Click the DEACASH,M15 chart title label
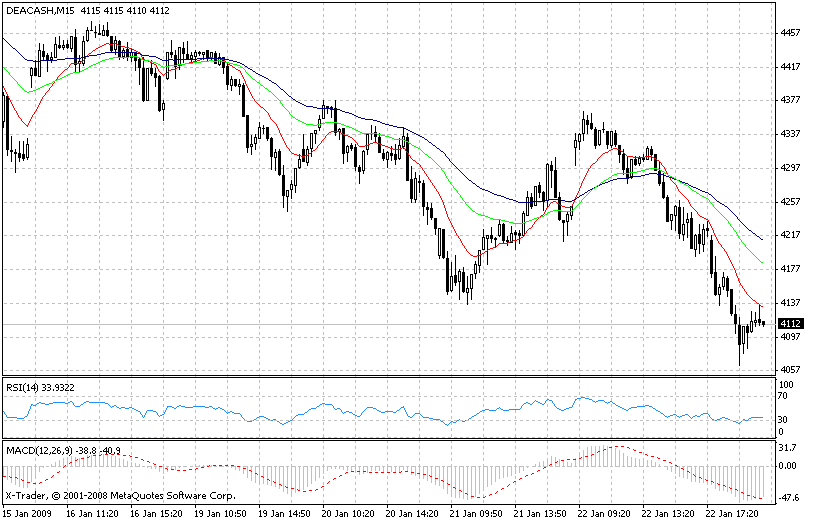813x521 pixels. (x=39, y=10)
